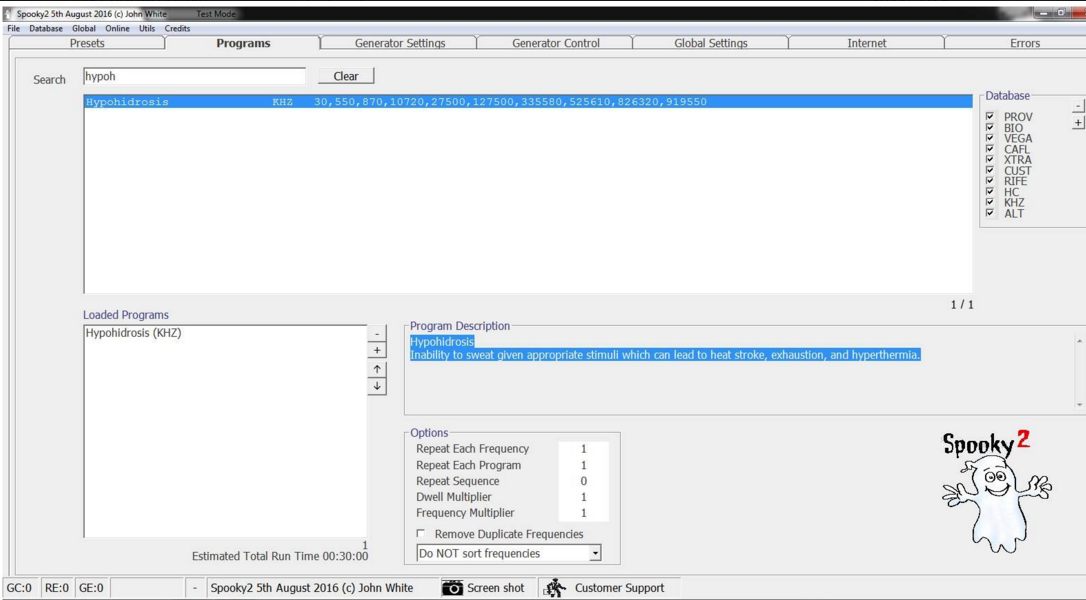Switch to the Internet tab
Viewport: 1086px width, 600px height.
click(866, 43)
